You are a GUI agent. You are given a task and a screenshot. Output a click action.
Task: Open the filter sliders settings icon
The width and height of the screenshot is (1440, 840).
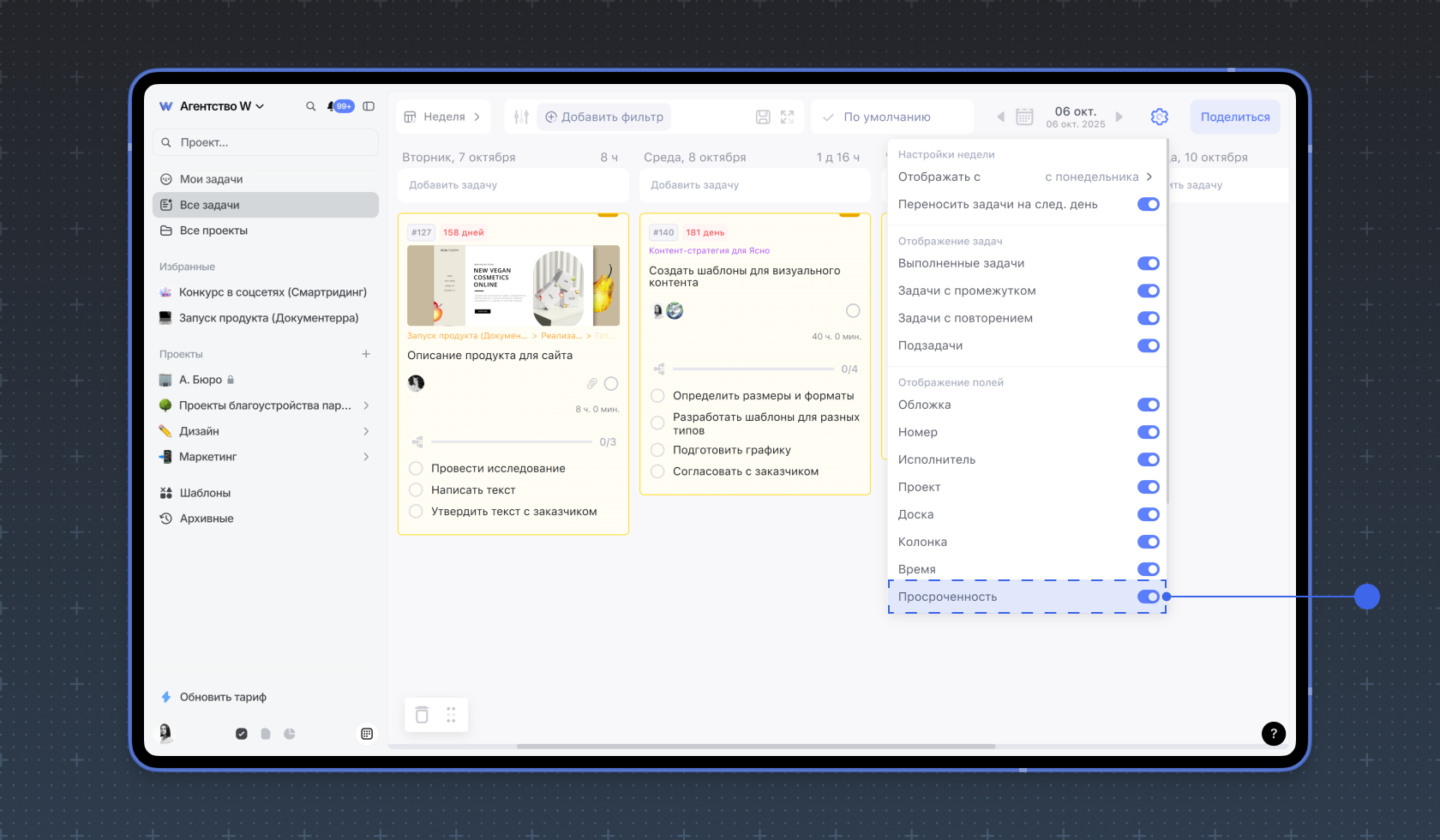(521, 117)
